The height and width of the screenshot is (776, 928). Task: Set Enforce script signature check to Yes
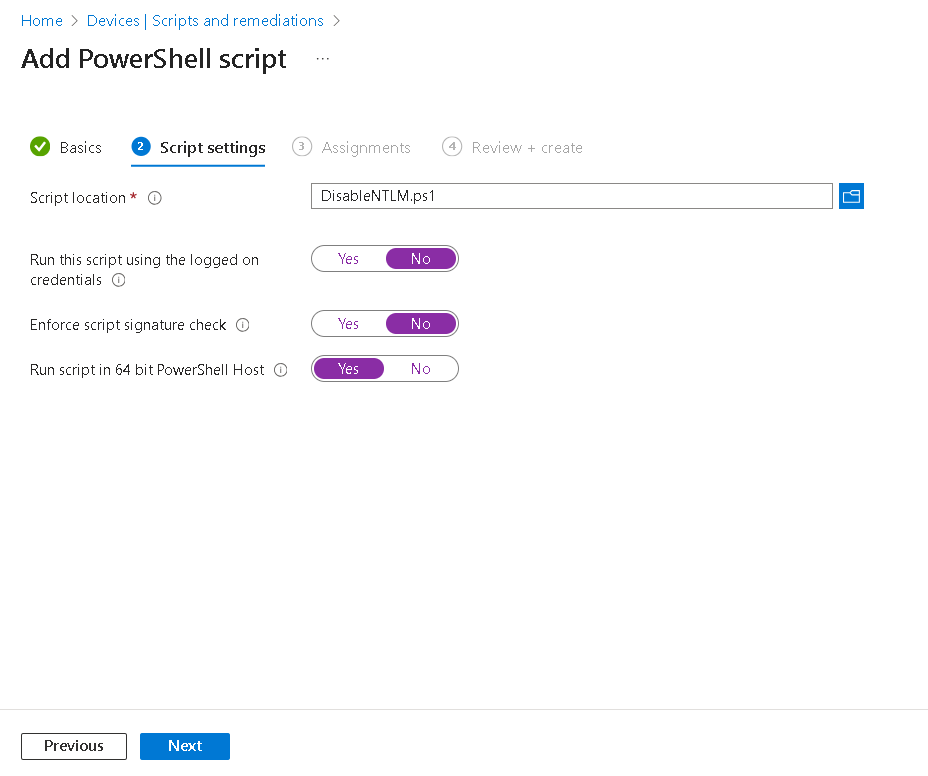[349, 324]
